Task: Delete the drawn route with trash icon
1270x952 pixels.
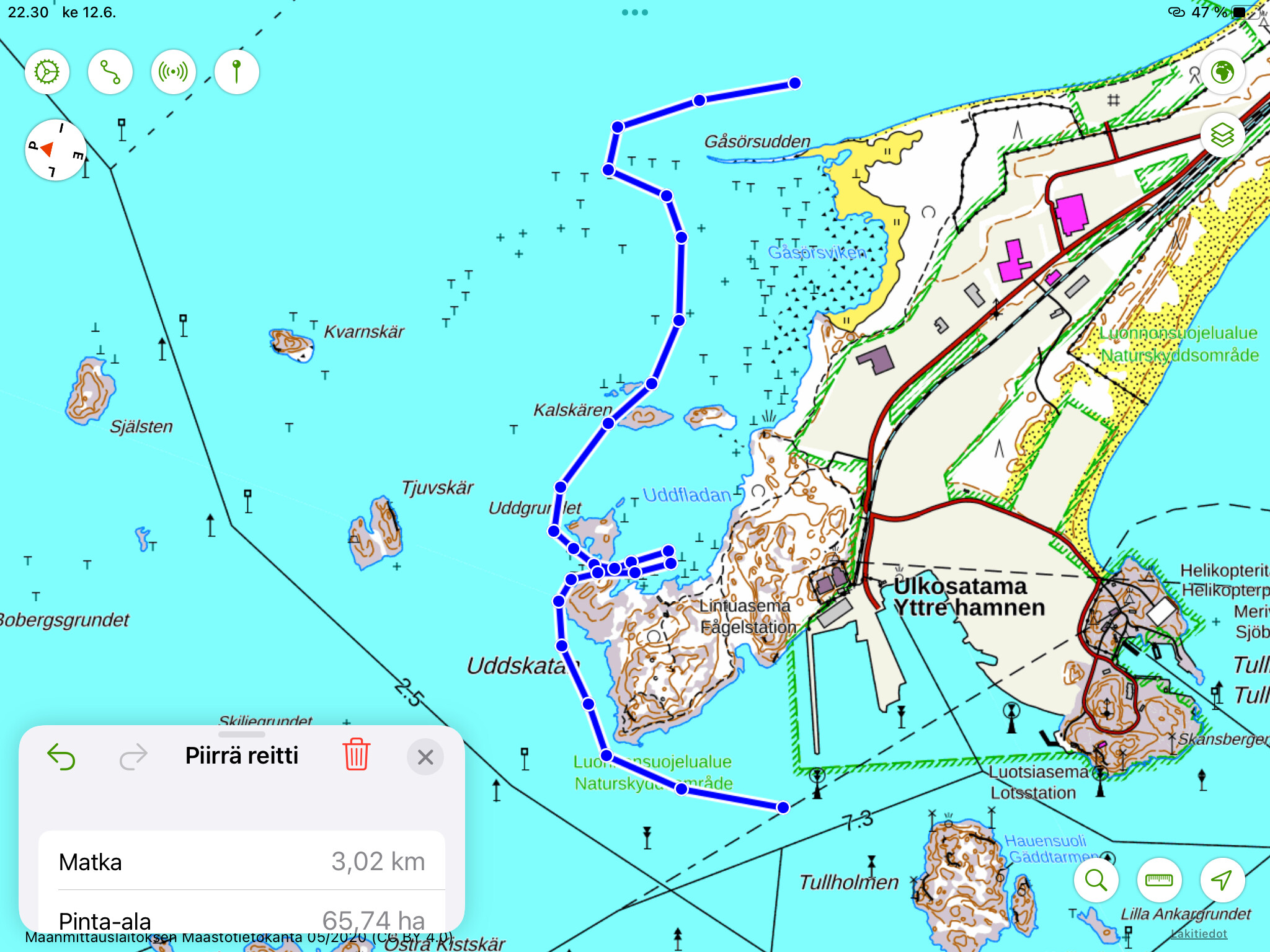Action: click(x=357, y=755)
